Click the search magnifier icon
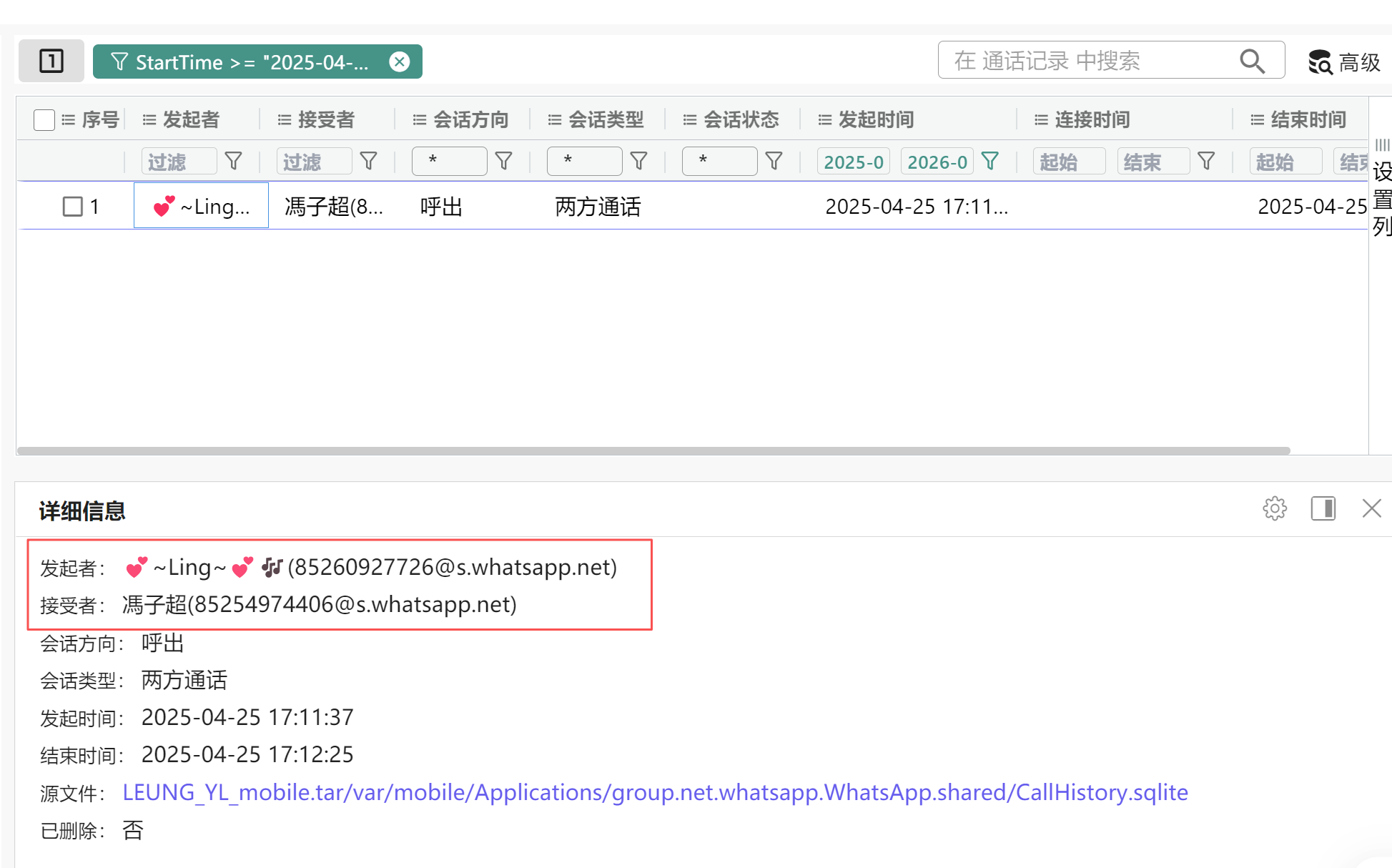 pos(1252,61)
